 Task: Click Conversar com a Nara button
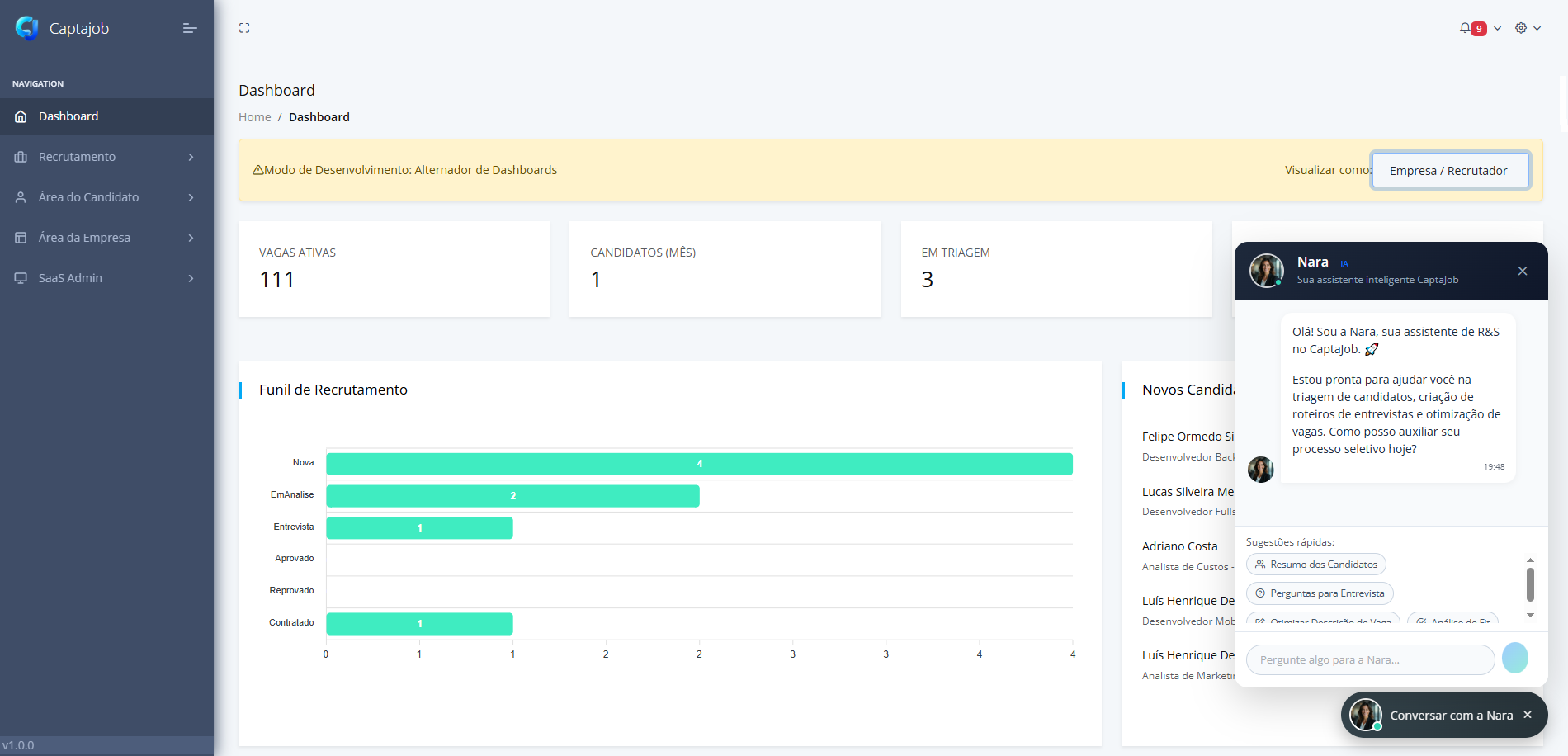(1444, 715)
